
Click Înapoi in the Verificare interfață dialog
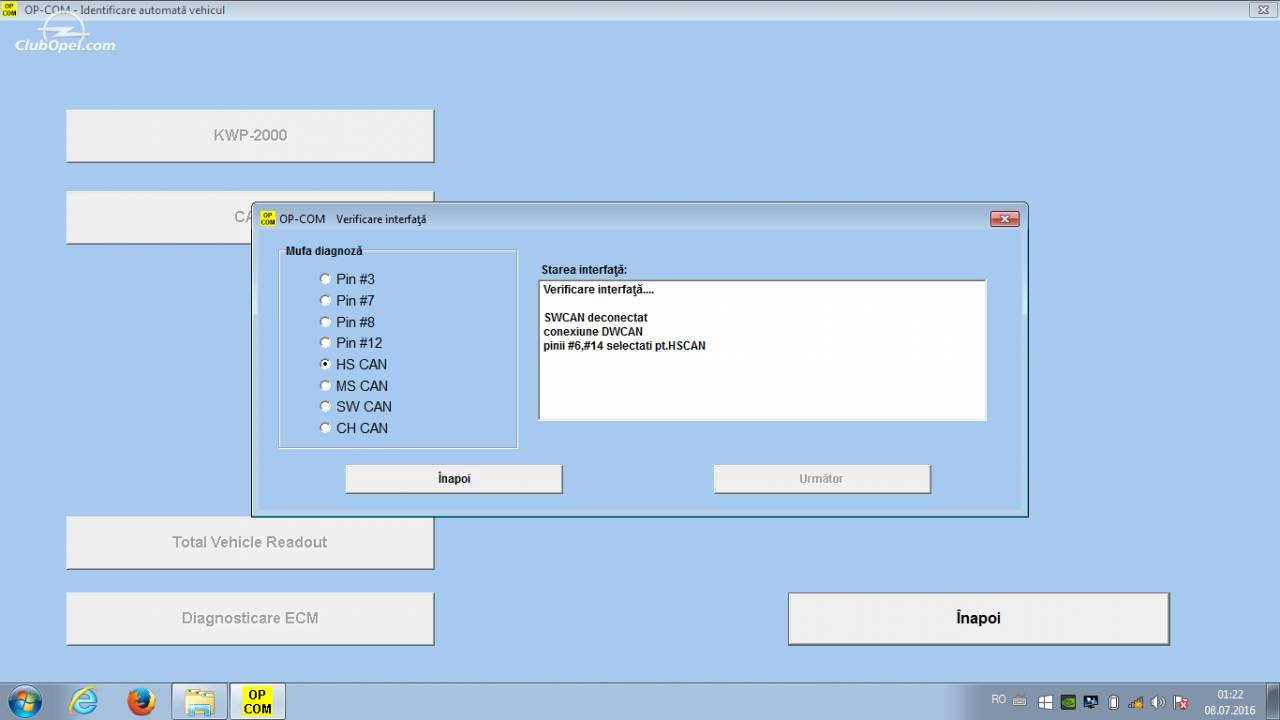coord(454,479)
